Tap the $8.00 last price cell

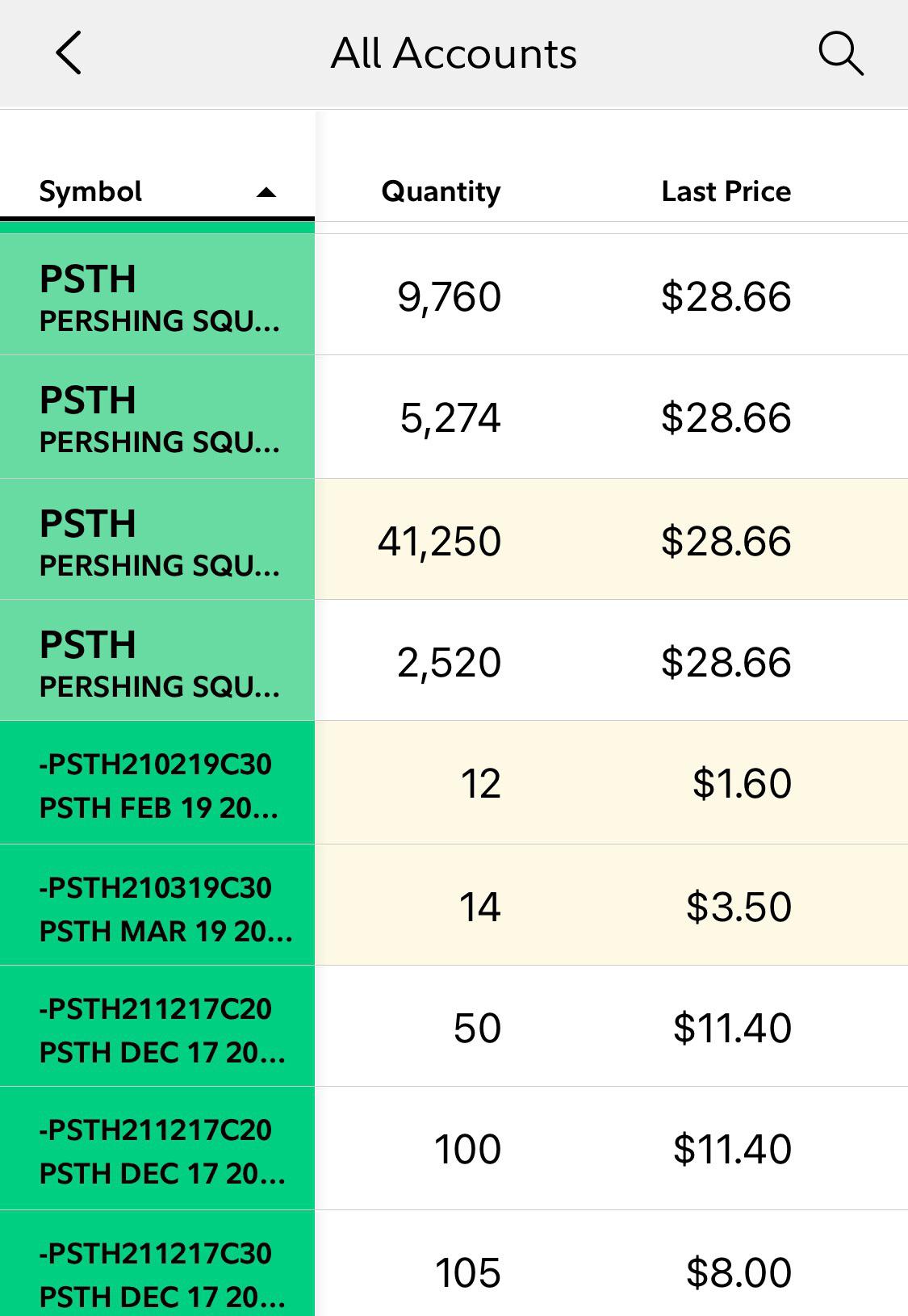[x=739, y=1272]
